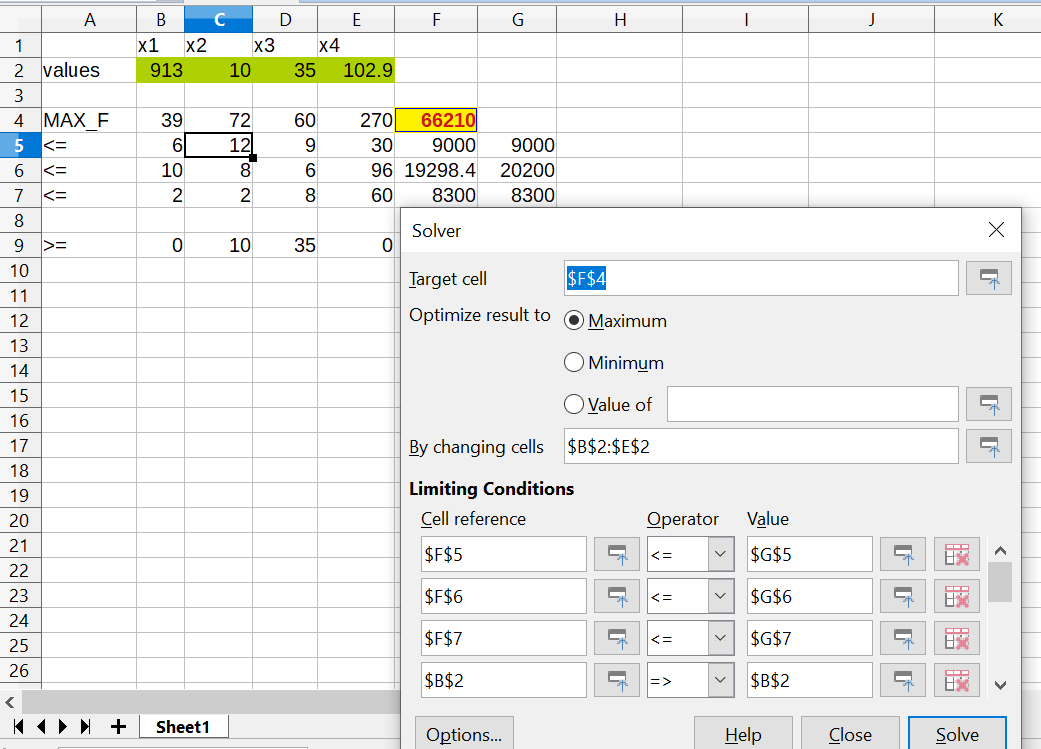Click the shrink icon beside Target cell
Image resolution: width=1041 pixels, height=749 pixels.
pos(989,278)
